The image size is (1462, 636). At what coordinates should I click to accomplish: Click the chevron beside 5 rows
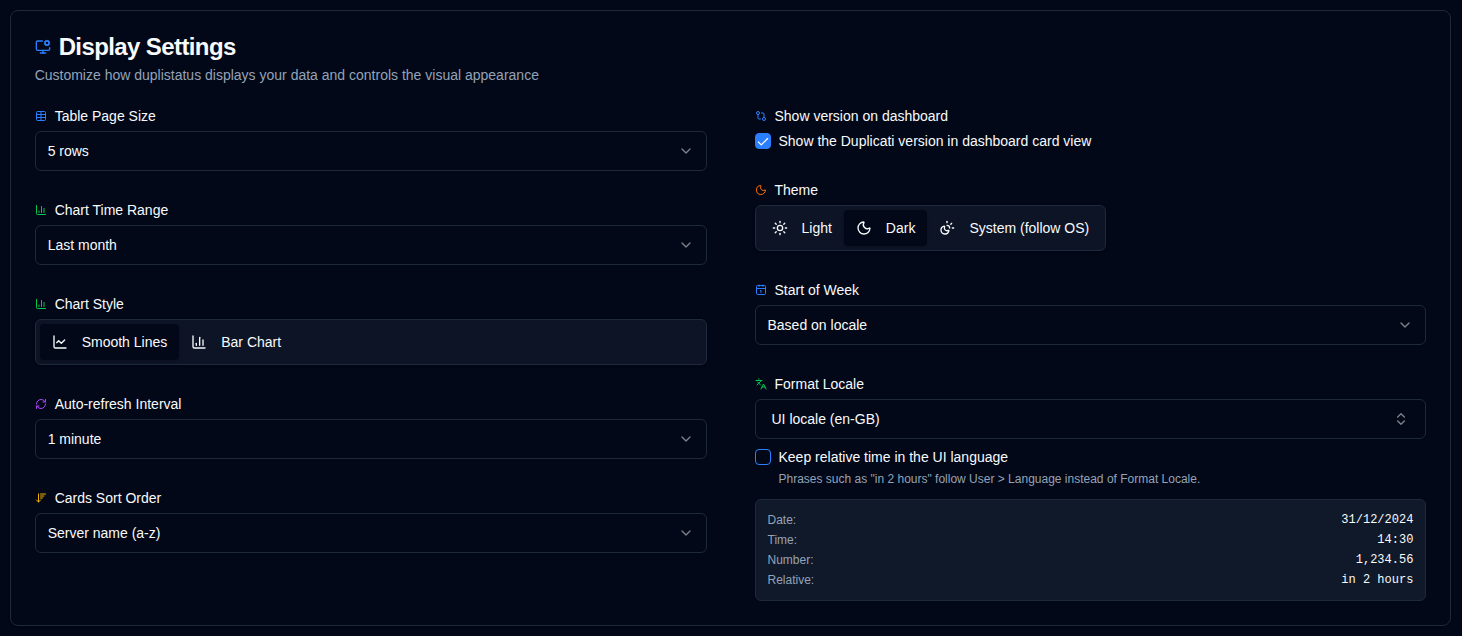[x=686, y=151]
